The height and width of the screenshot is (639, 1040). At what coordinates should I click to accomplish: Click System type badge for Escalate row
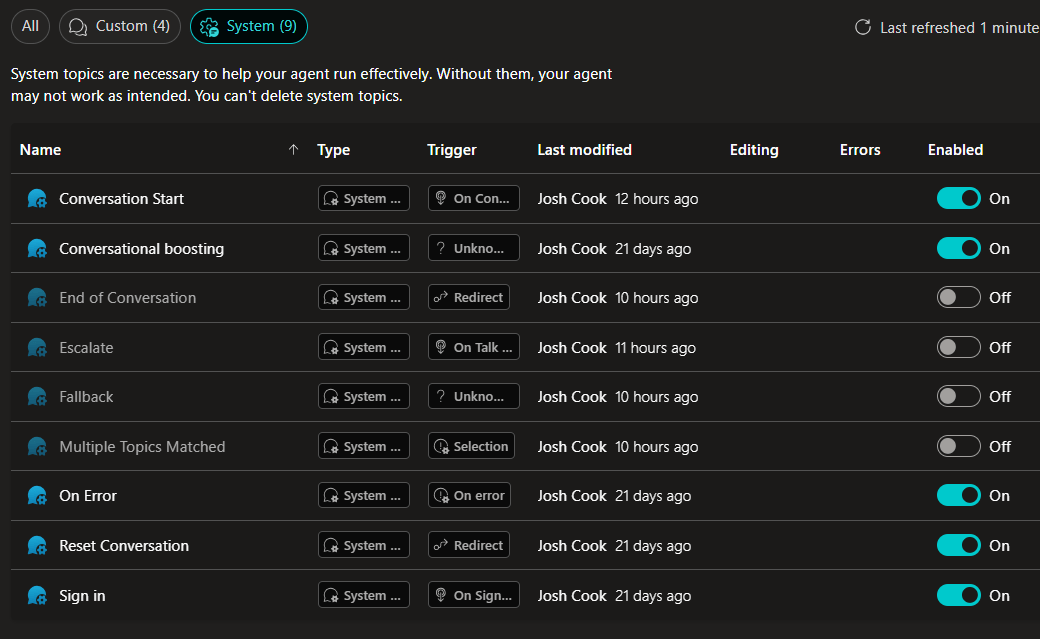point(363,347)
